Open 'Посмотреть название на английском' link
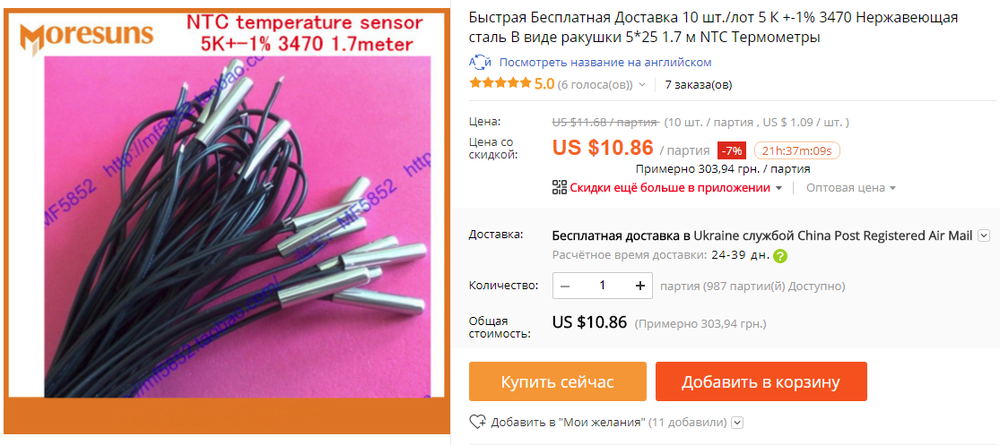1000x445 pixels. coord(605,62)
